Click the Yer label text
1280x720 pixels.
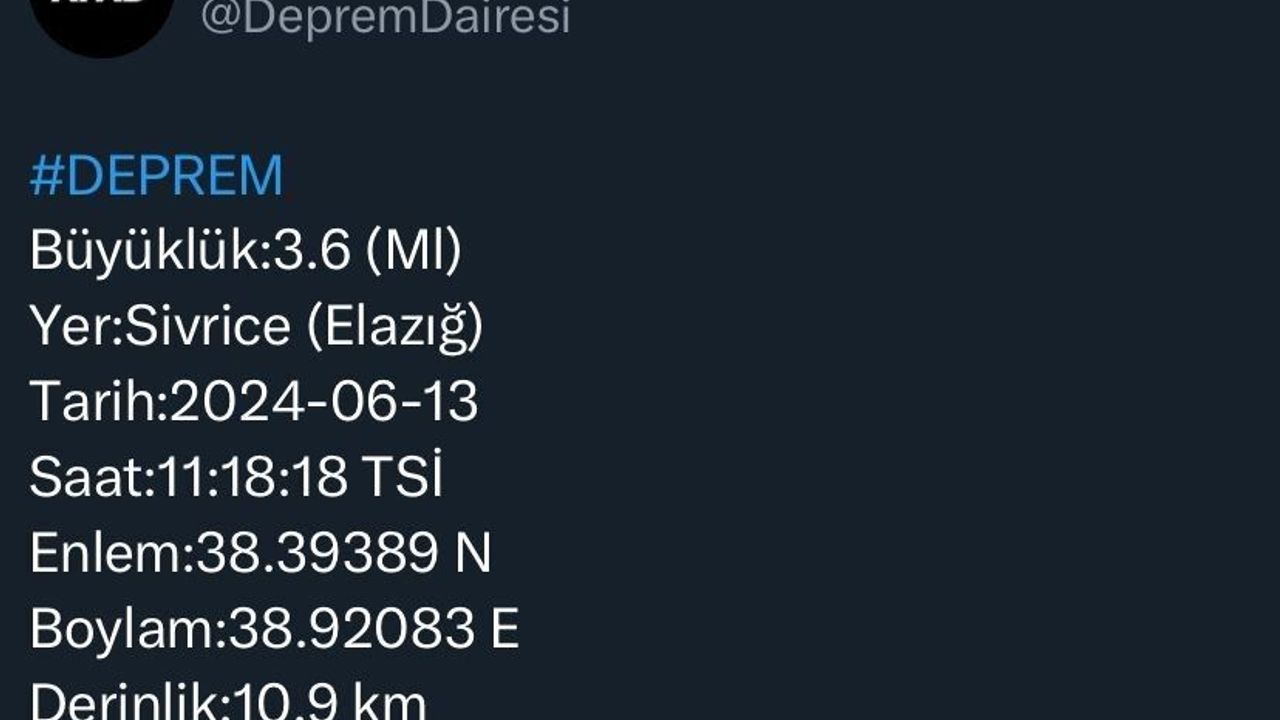tap(72, 326)
